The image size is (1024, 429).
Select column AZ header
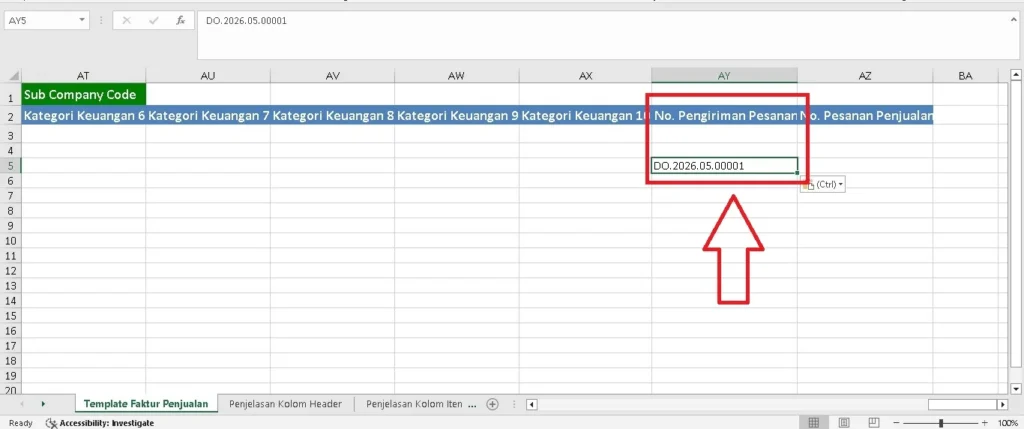[x=865, y=76]
